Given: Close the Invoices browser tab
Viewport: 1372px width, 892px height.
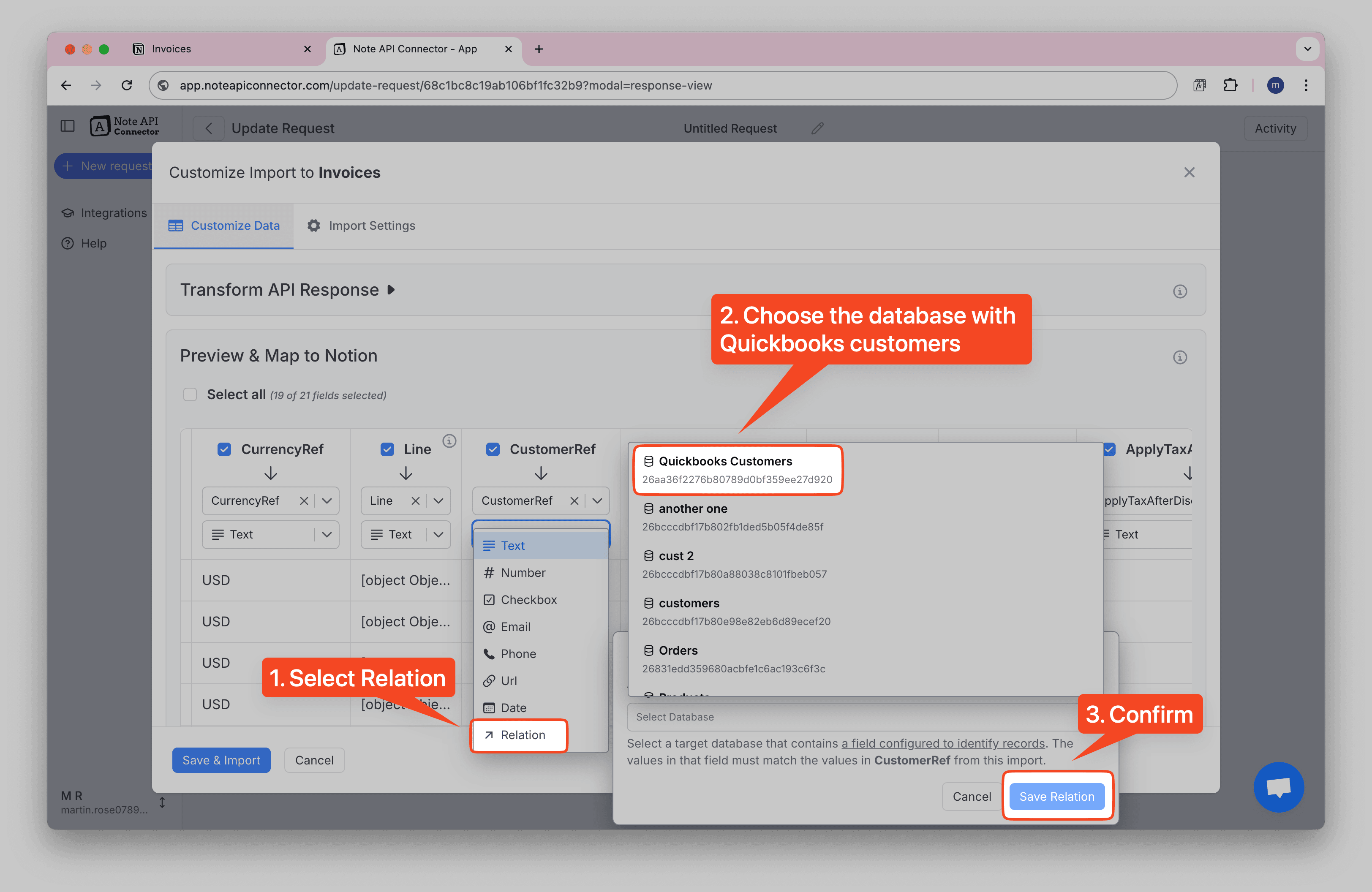Looking at the screenshot, I should click(307, 49).
